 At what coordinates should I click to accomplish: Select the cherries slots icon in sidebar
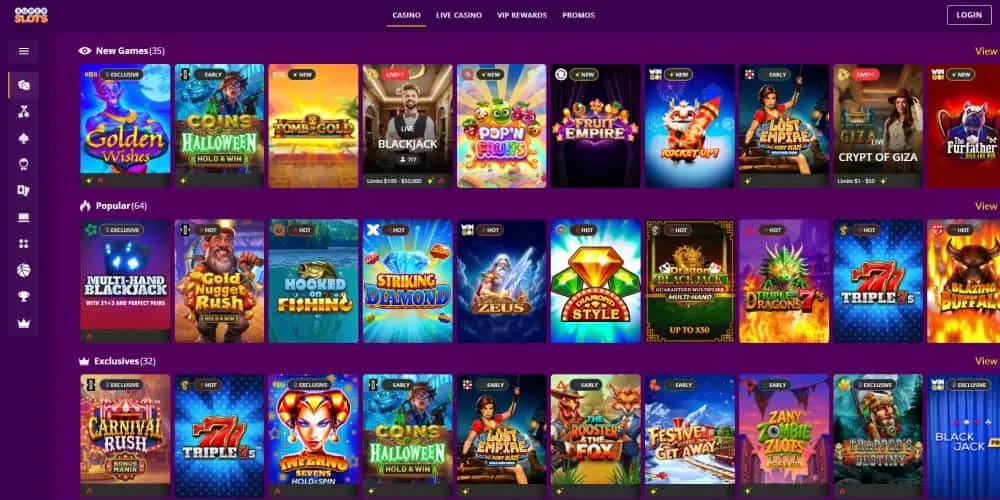tap(24, 112)
